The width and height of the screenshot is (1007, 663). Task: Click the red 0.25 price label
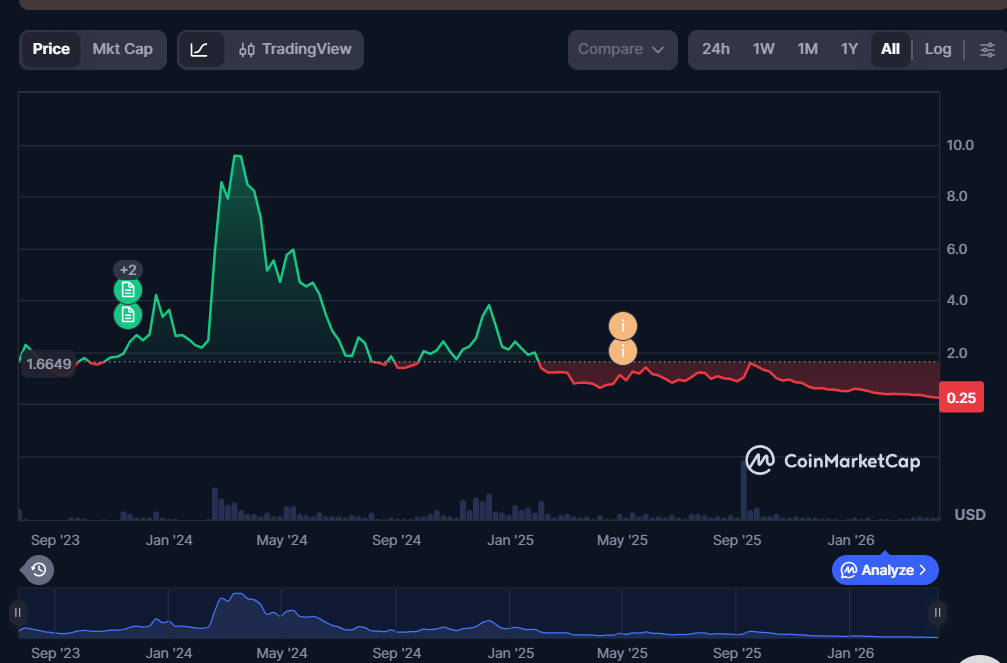961,397
